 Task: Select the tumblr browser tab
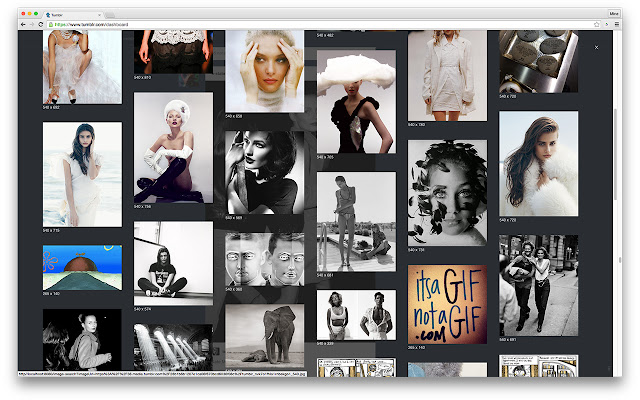pos(73,15)
